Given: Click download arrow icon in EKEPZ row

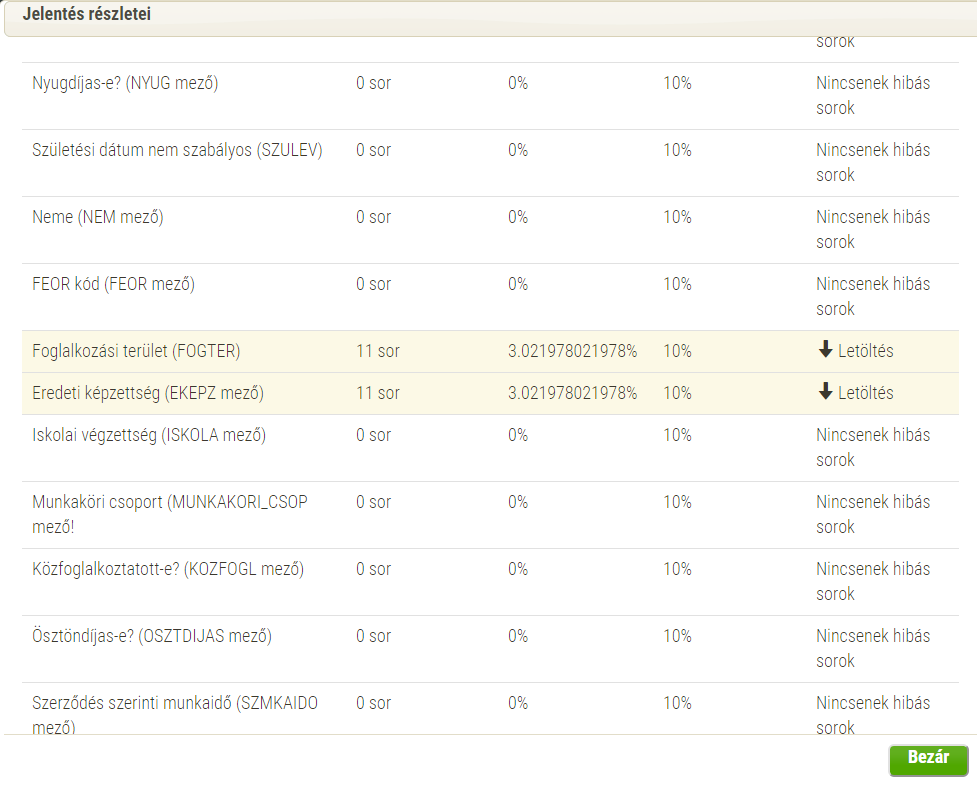Looking at the screenshot, I should coord(825,391).
